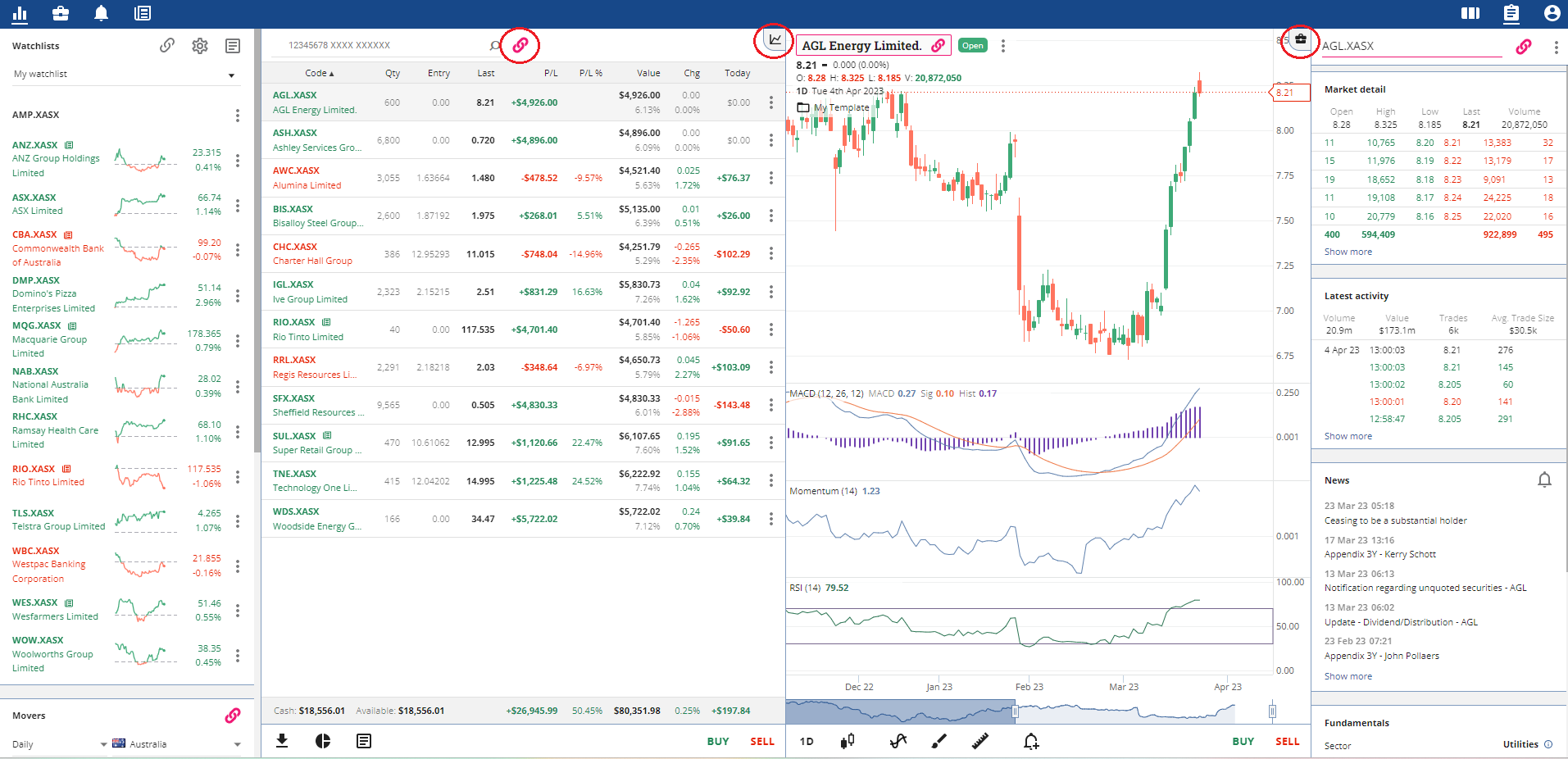The image size is (1568, 759).
Task: Open notifications bell in top bar
Action: [x=102, y=13]
